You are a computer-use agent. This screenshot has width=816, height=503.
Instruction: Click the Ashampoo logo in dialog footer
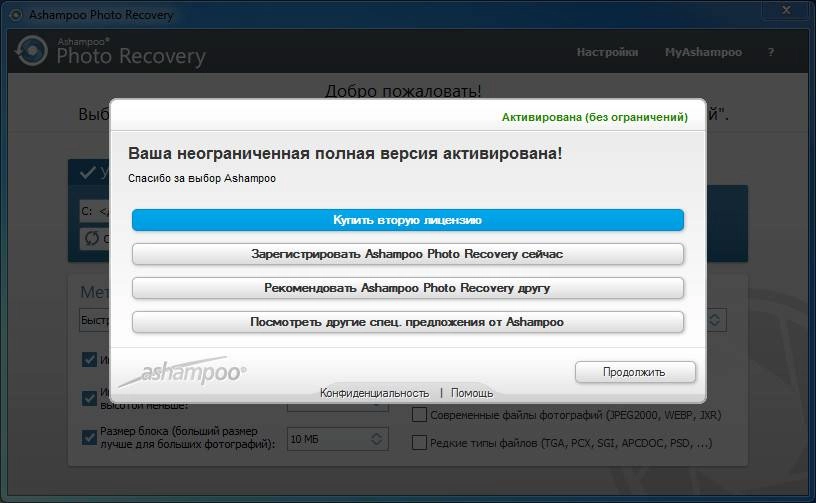[183, 372]
